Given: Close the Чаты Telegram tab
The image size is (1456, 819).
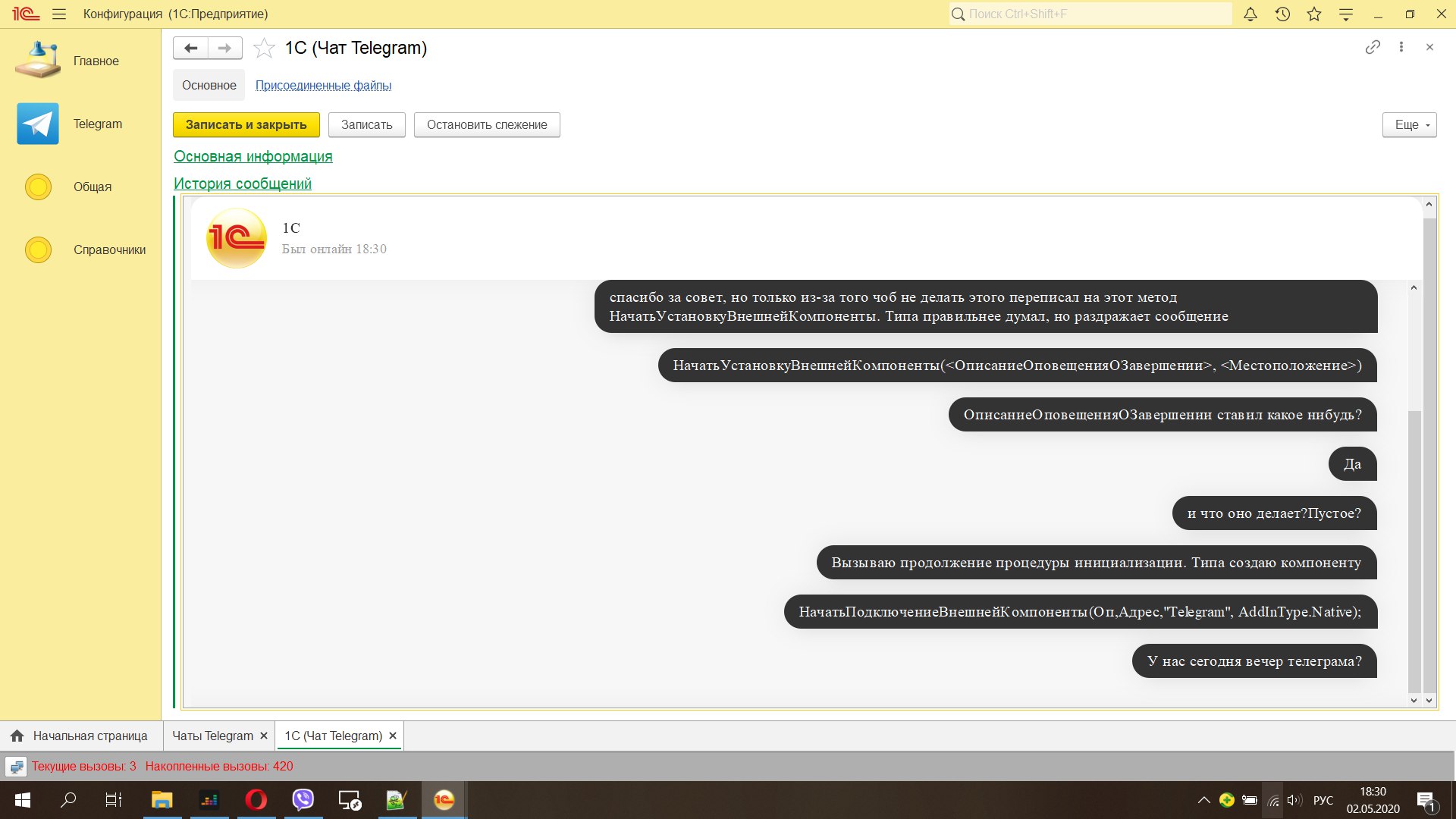Looking at the screenshot, I should coord(264,736).
